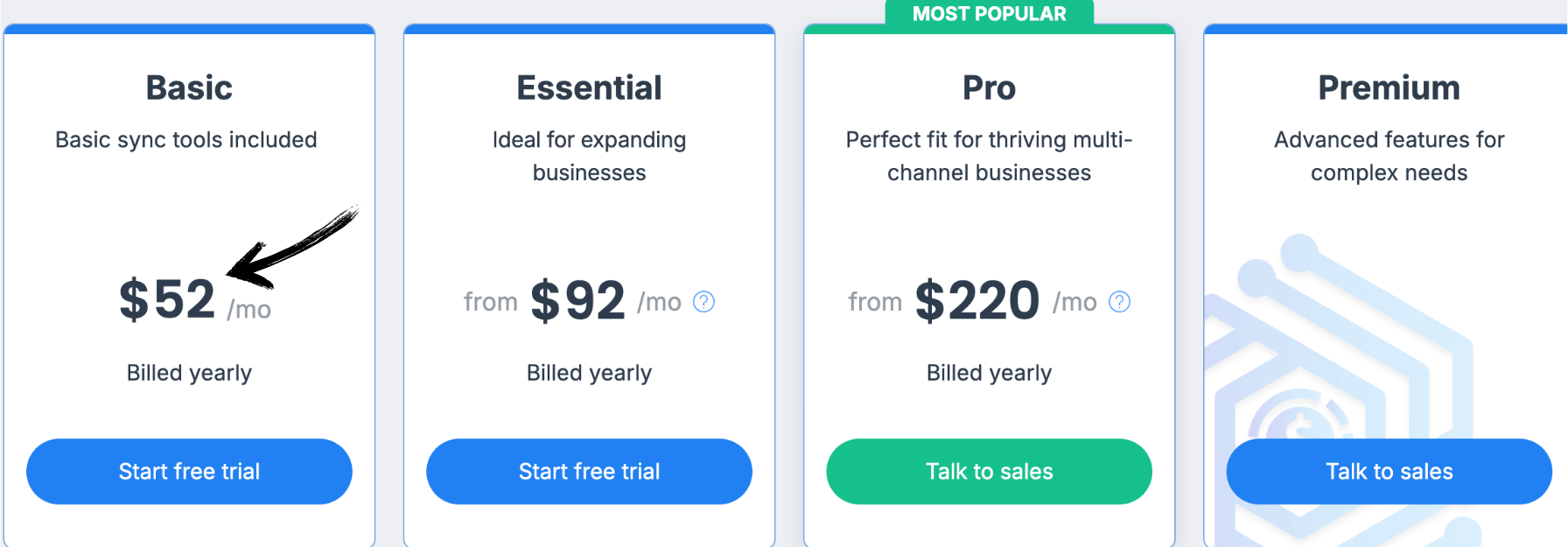Start the free trial for the Essential plan
The height and width of the screenshot is (547, 1568).
tap(589, 472)
